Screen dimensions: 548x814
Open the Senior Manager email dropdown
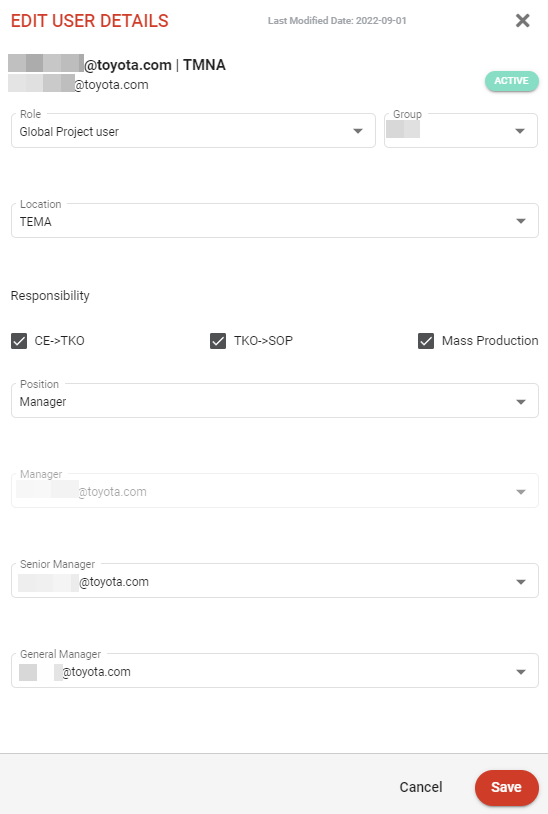coord(275,580)
